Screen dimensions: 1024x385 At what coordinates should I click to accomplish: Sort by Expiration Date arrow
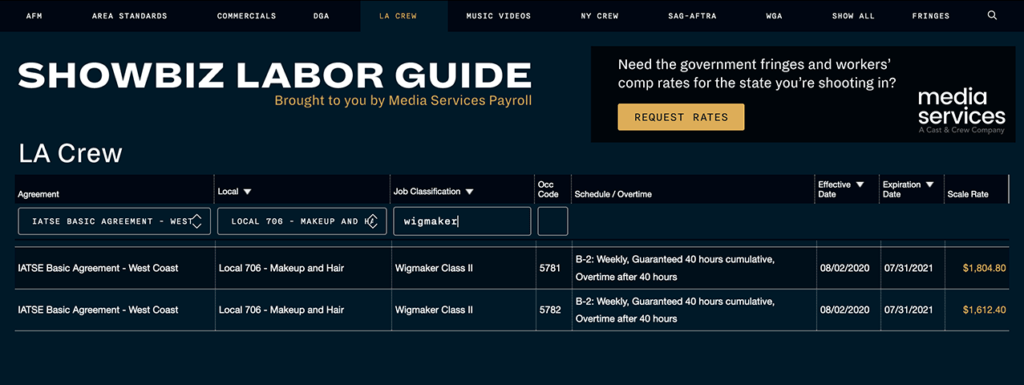pyautogui.click(x=929, y=185)
